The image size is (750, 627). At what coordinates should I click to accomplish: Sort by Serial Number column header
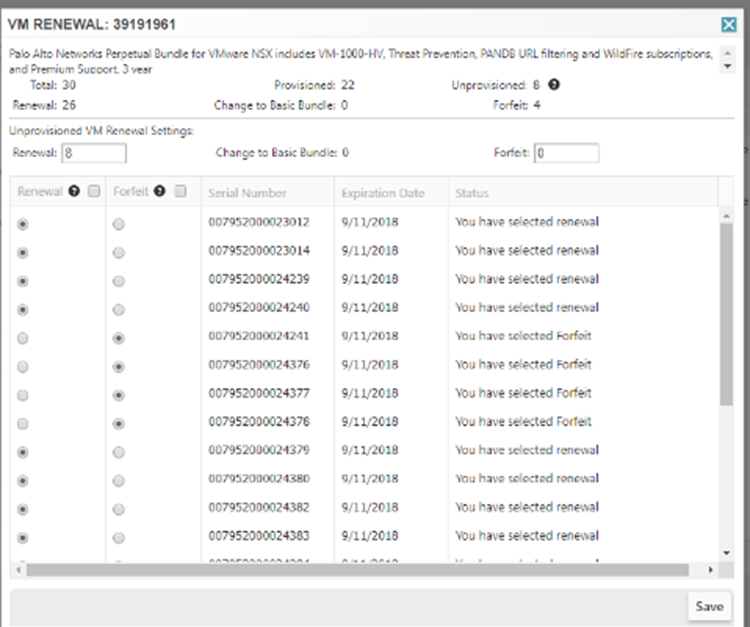click(247, 193)
